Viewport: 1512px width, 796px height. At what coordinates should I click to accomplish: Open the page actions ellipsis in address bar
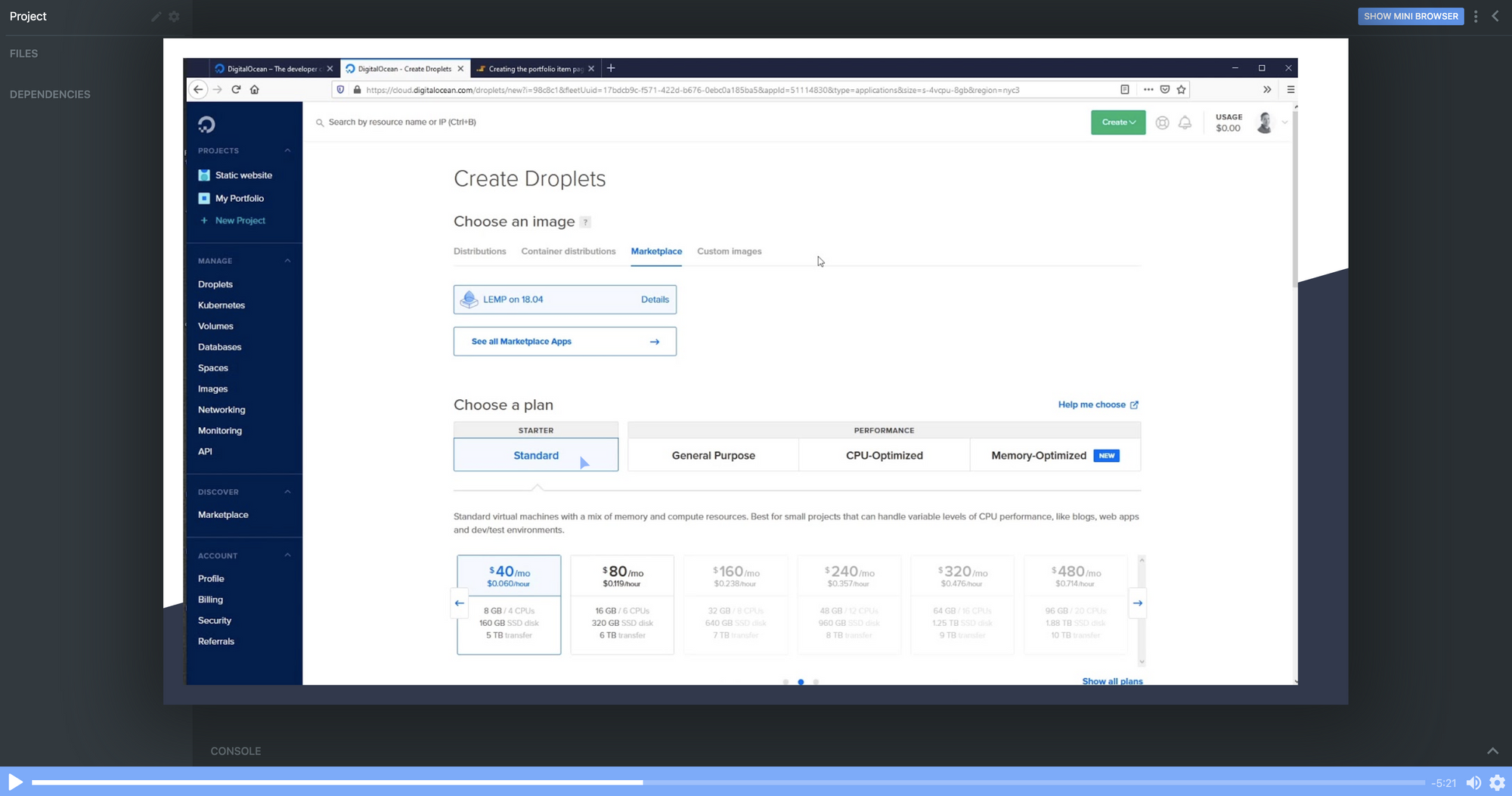click(x=1148, y=89)
